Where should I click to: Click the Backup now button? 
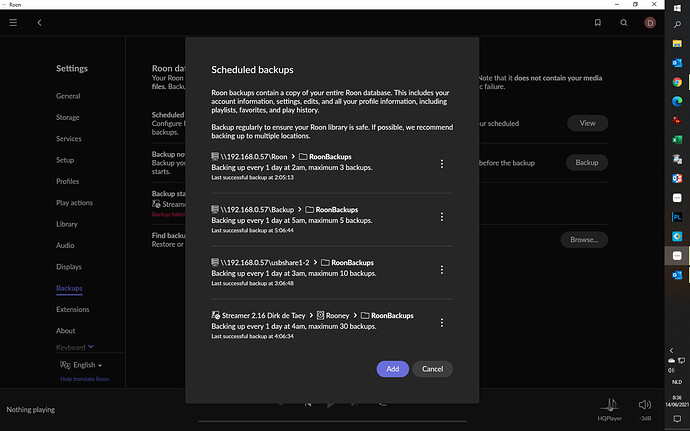pos(587,162)
